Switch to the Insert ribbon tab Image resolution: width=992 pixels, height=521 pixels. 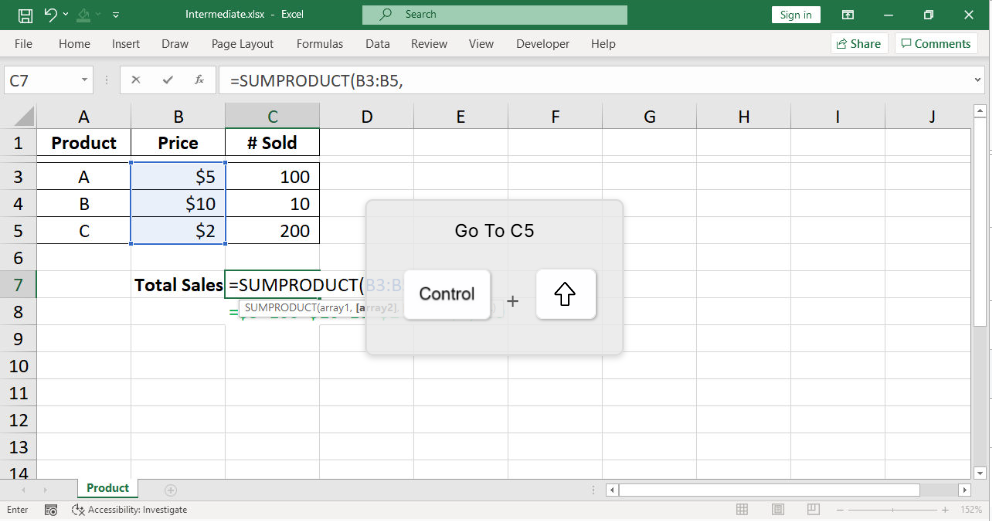[x=126, y=44]
